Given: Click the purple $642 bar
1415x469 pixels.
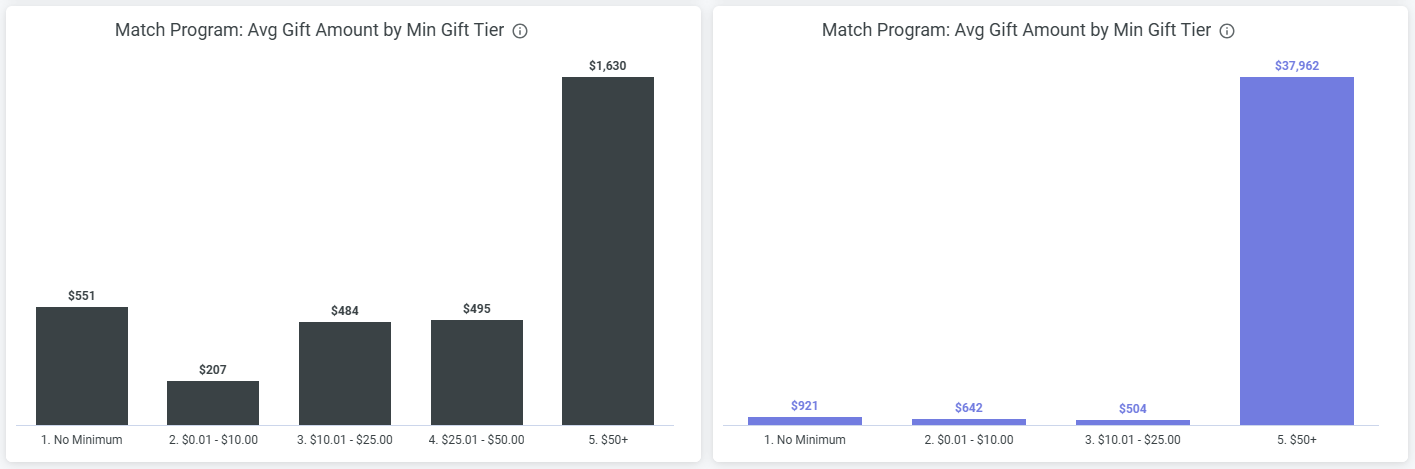Looking at the screenshot, I should point(969,422).
